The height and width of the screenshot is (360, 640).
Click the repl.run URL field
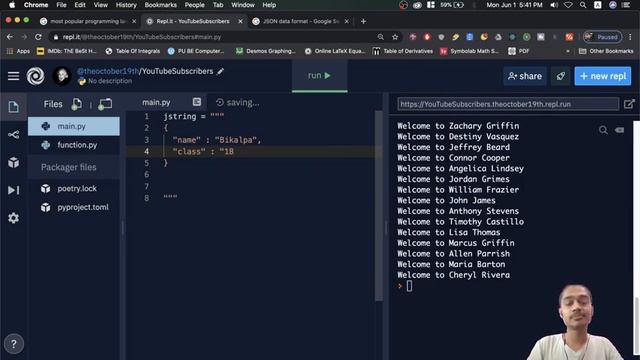pyautogui.click(x=508, y=104)
